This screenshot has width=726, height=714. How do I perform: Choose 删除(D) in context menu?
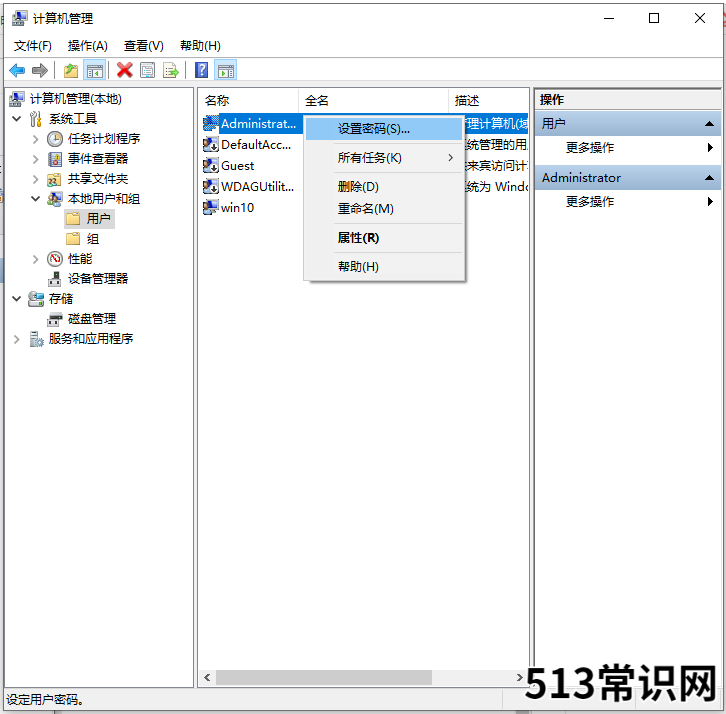(384, 187)
